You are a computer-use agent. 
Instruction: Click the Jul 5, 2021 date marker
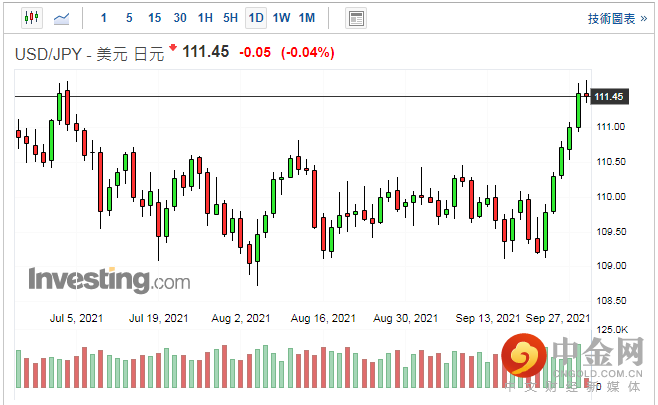[x=76, y=318]
